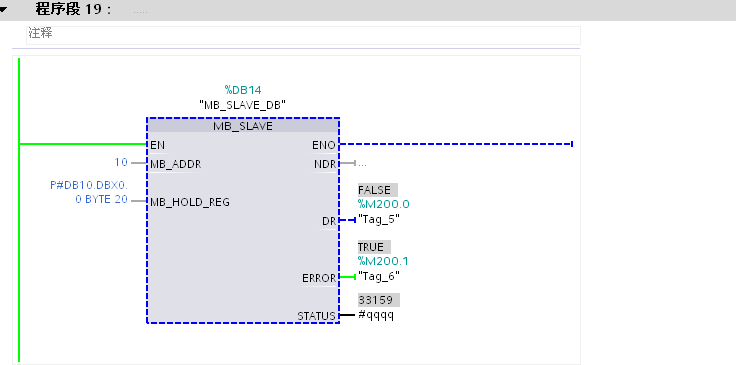Image resolution: width=736 pixels, height=365 pixels.
Task: Select the %M200.0 address
Action: click(x=383, y=204)
